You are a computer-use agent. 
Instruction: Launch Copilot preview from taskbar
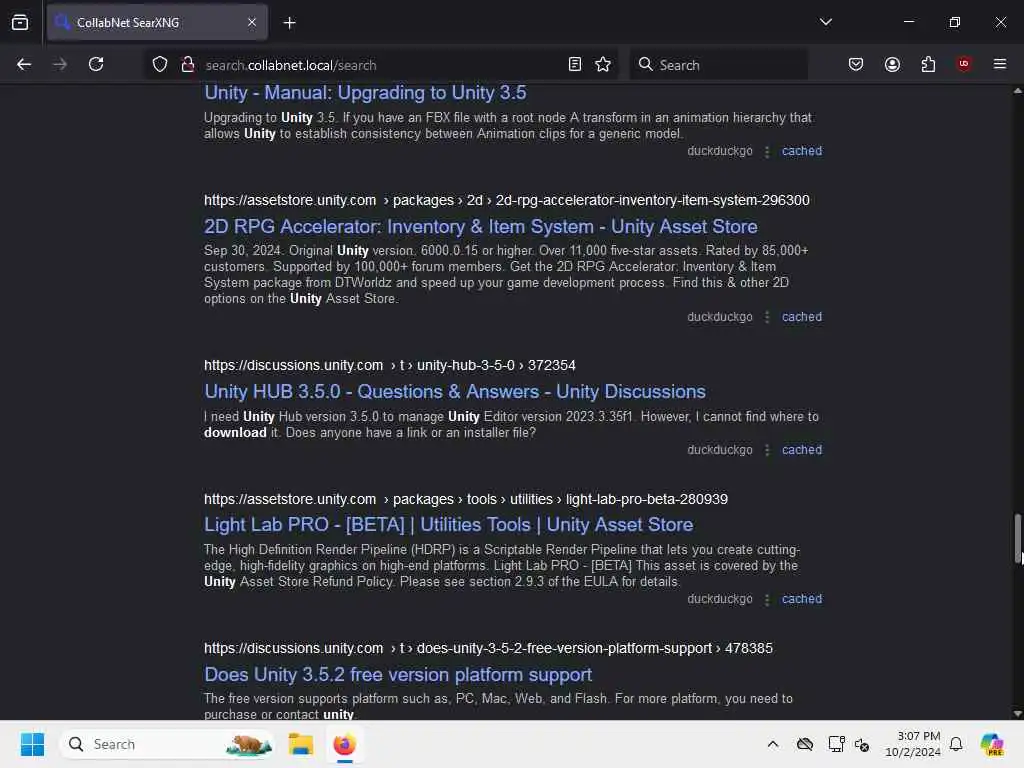click(992, 744)
